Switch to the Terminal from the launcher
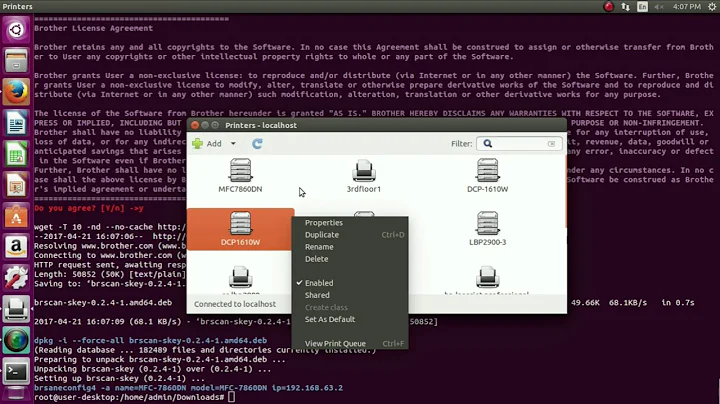Image resolution: width=720 pixels, height=404 pixels. click(x=16, y=371)
